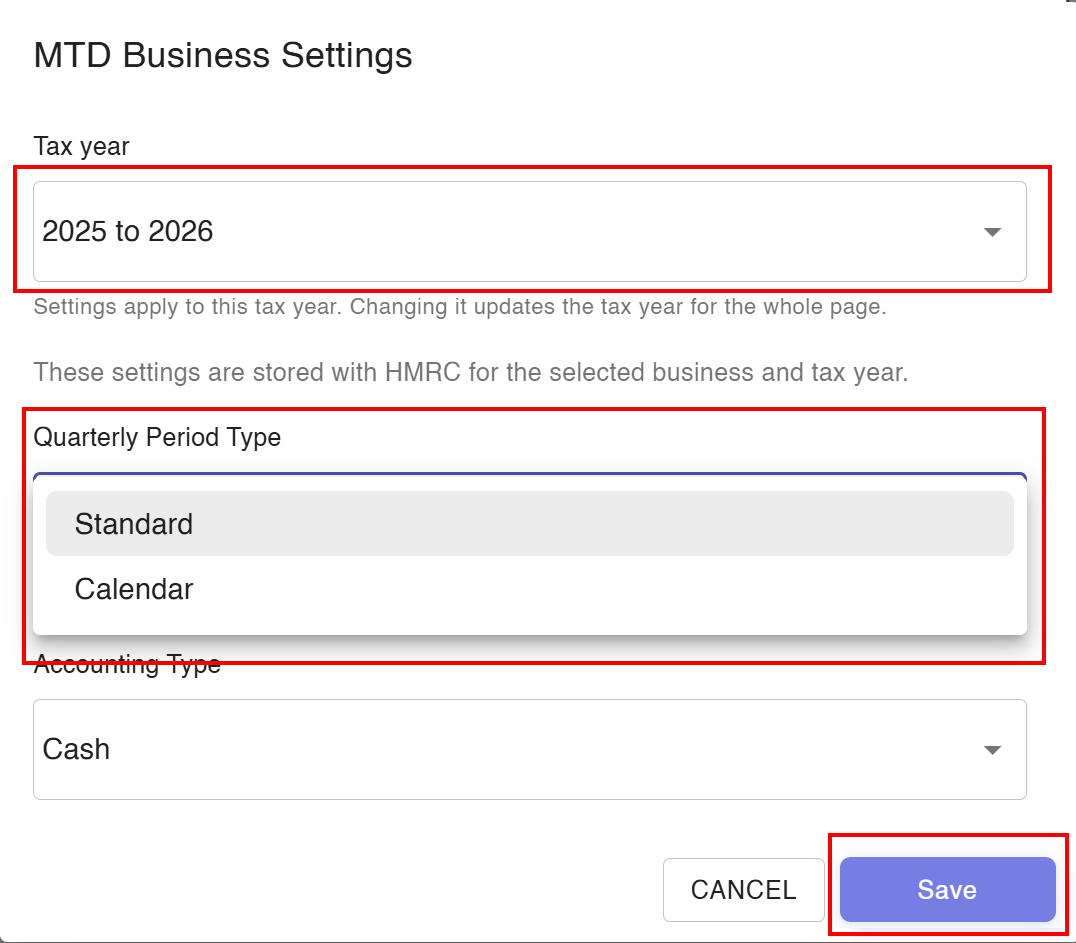Screen dimensions: 1076x943
Task: Click the 'Settings apply to this tax year' hint
Action: 460,306
